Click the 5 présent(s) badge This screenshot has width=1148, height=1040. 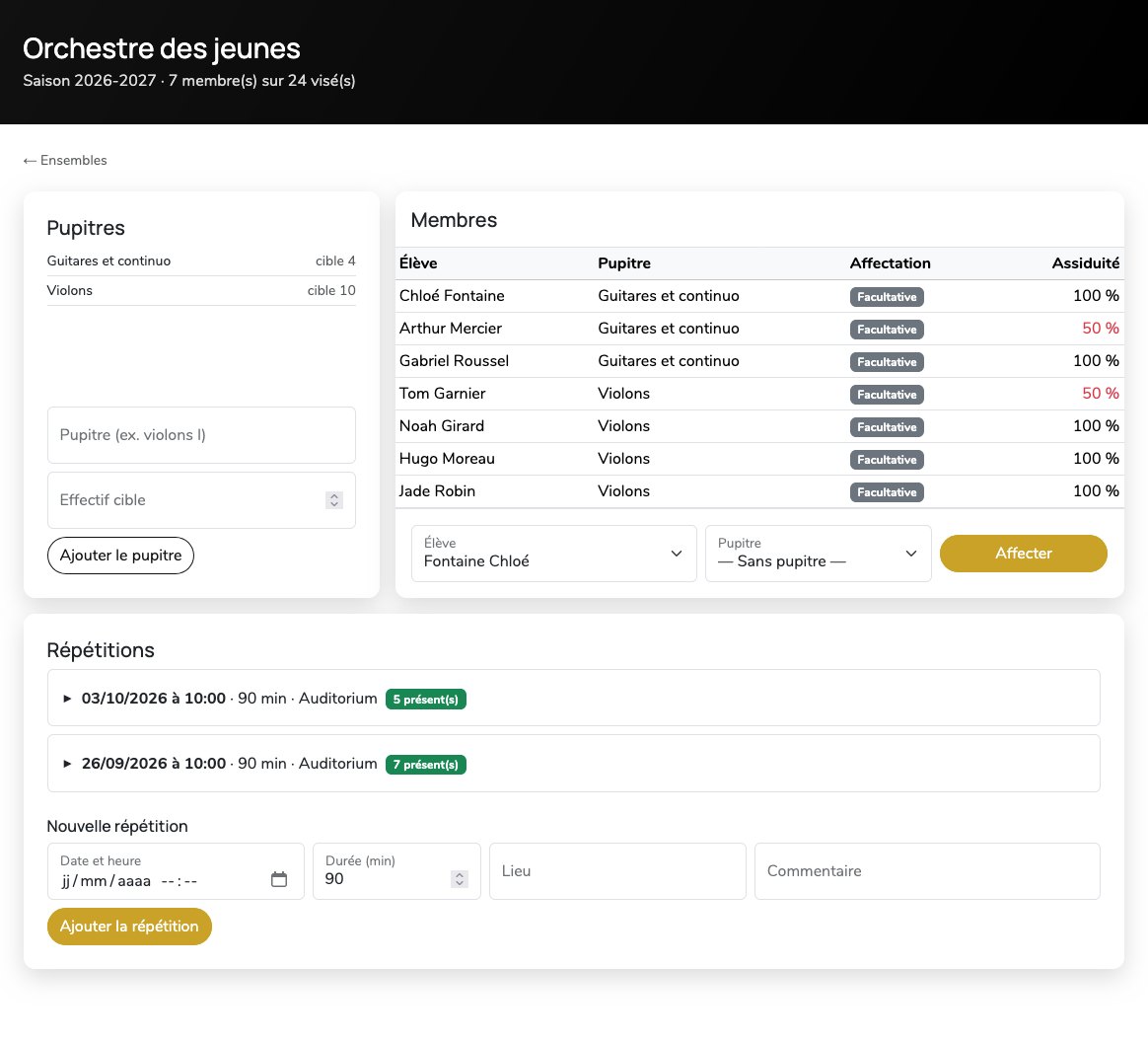click(425, 700)
